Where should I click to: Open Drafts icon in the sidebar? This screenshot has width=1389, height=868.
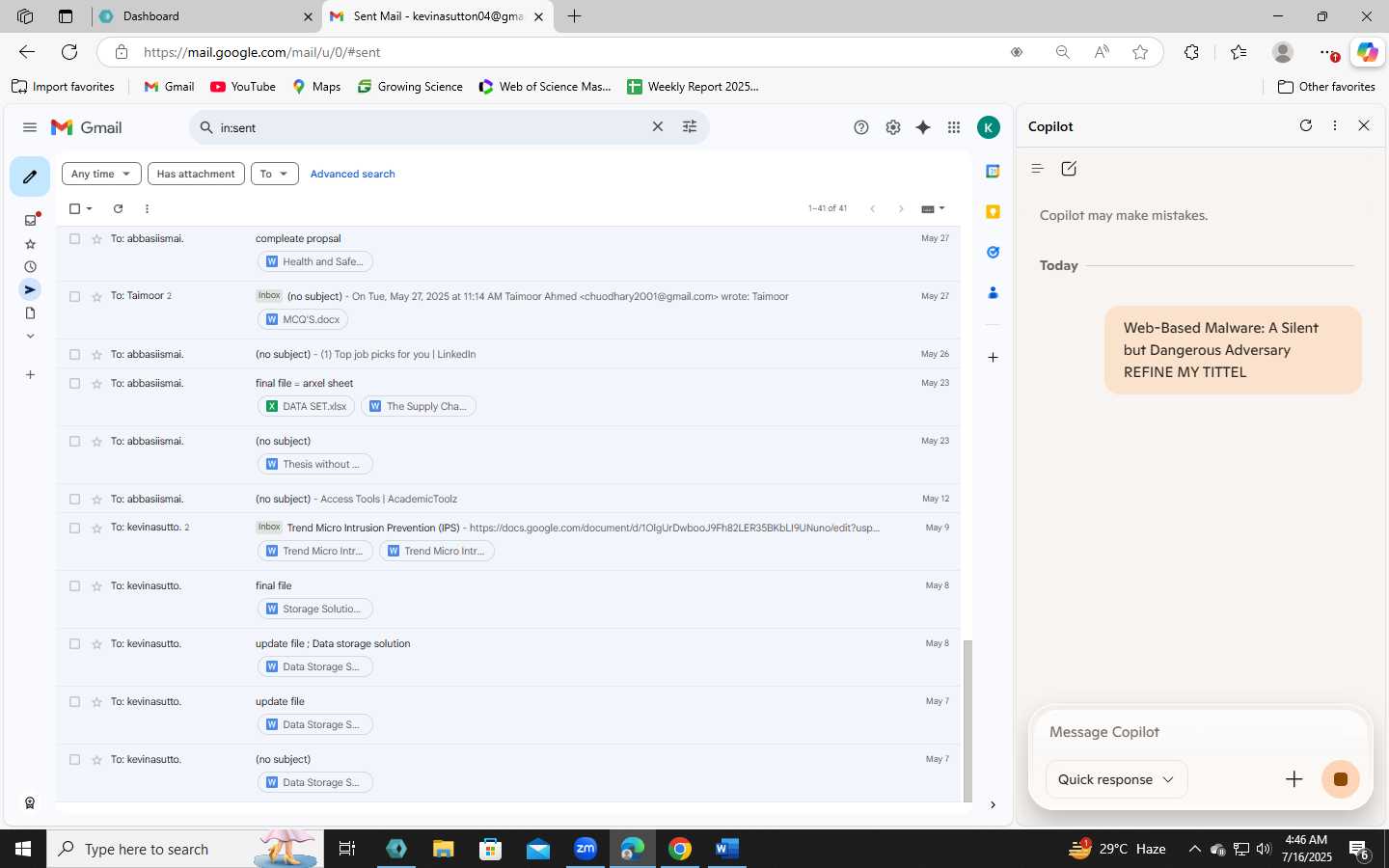pos(30,313)
